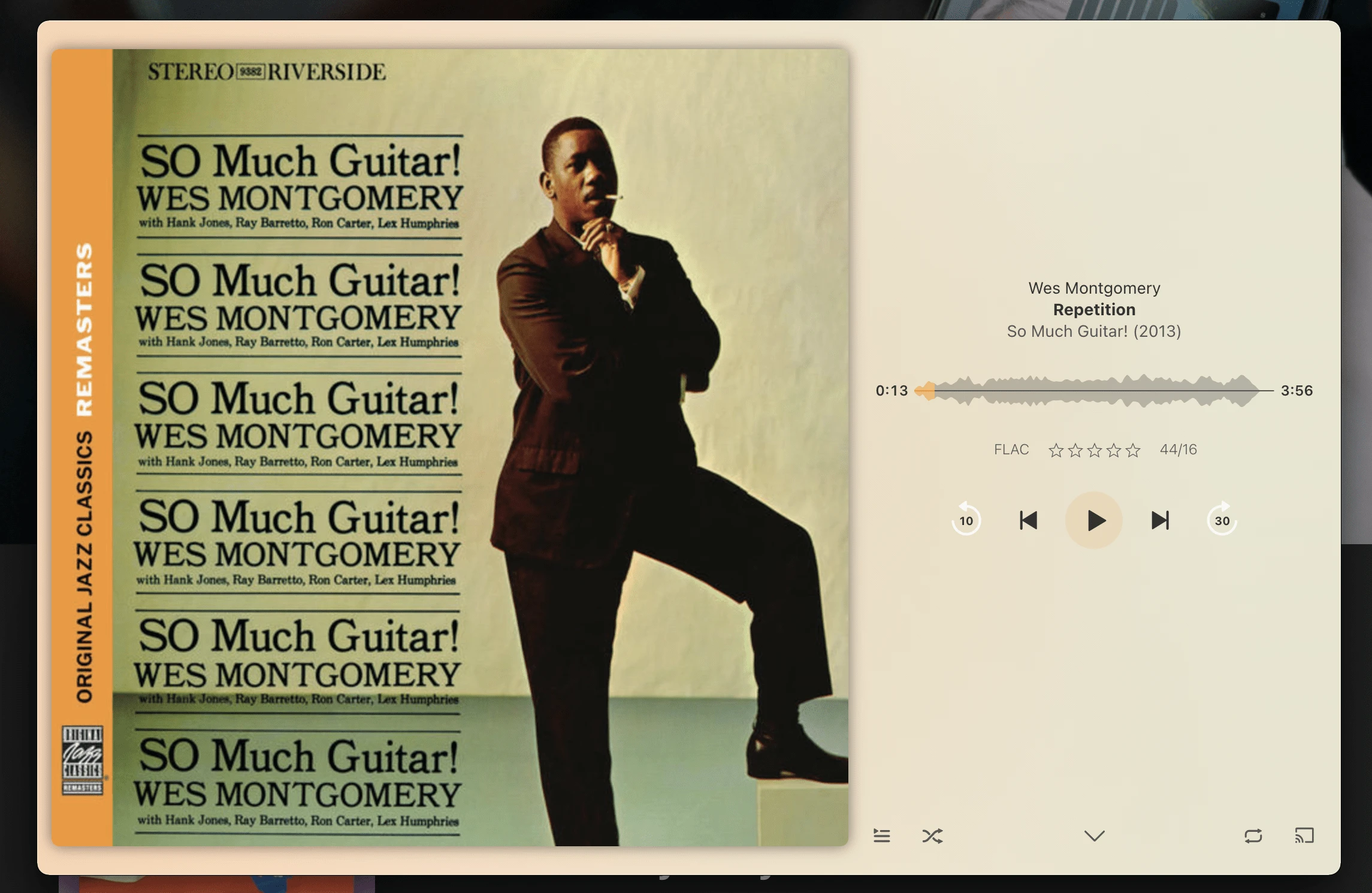Rate the track one star
Screen dimensions: 1372x893
point(1056,450)
